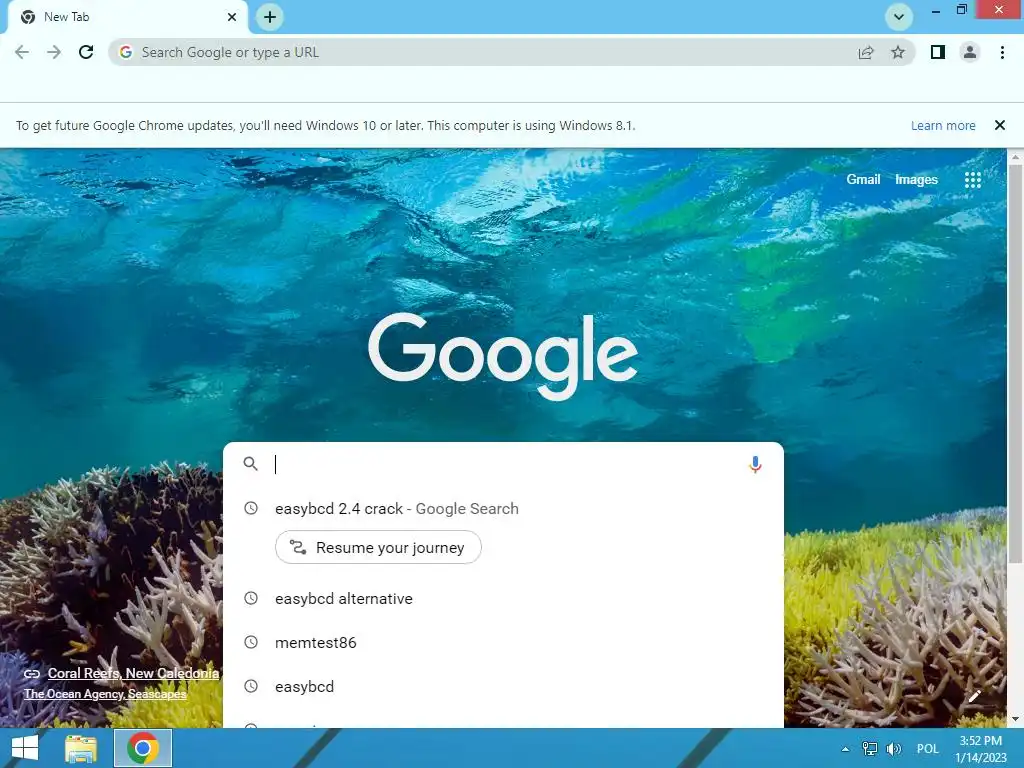Bookmark this tab with the star icon

[x=898, y=52]
